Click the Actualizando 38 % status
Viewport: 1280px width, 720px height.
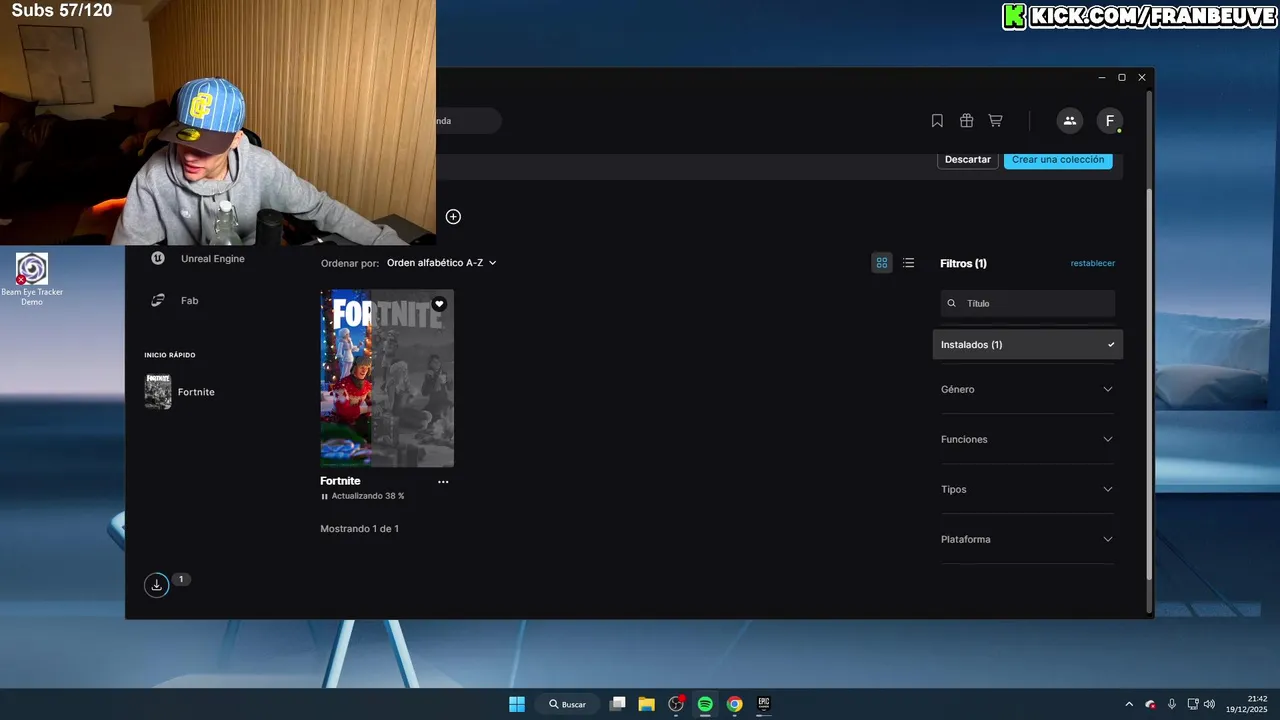(368, 496)
